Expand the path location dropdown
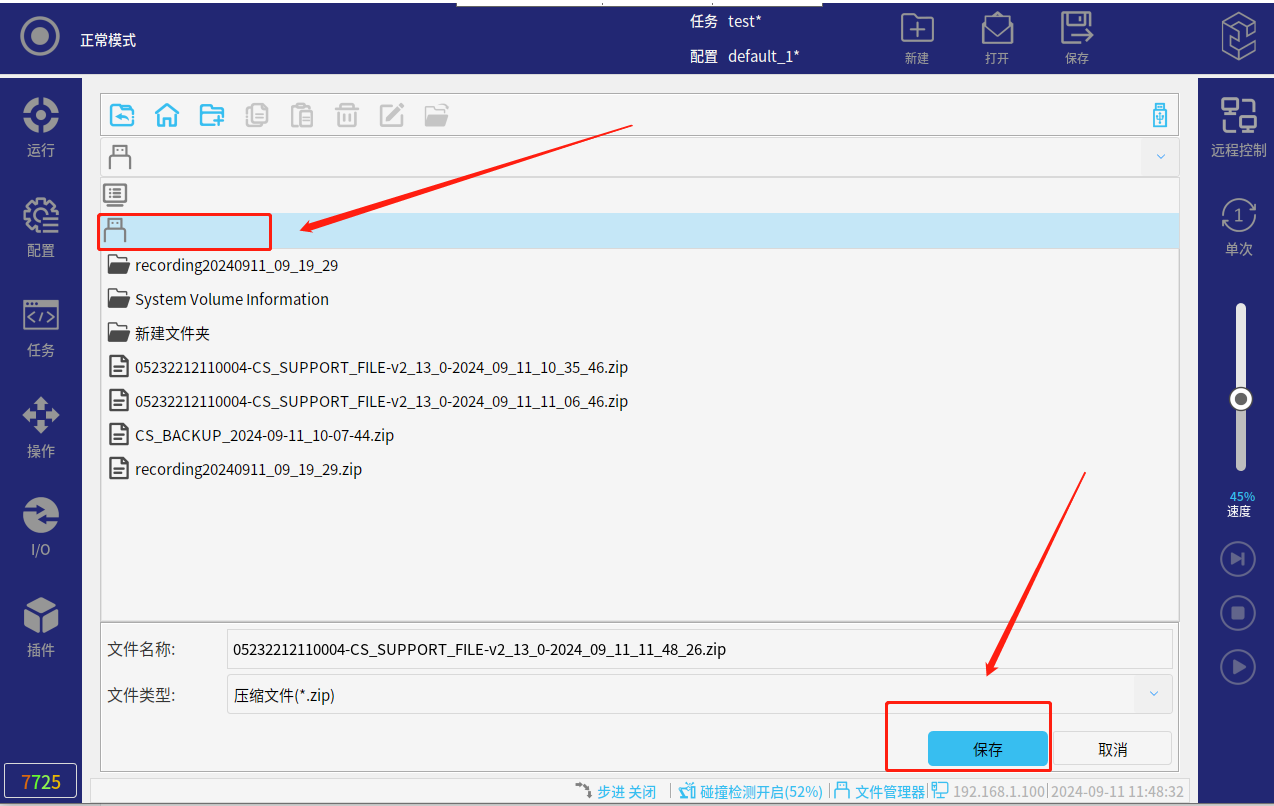The width and height of the screenshot is (1274, 806). 1160,157
